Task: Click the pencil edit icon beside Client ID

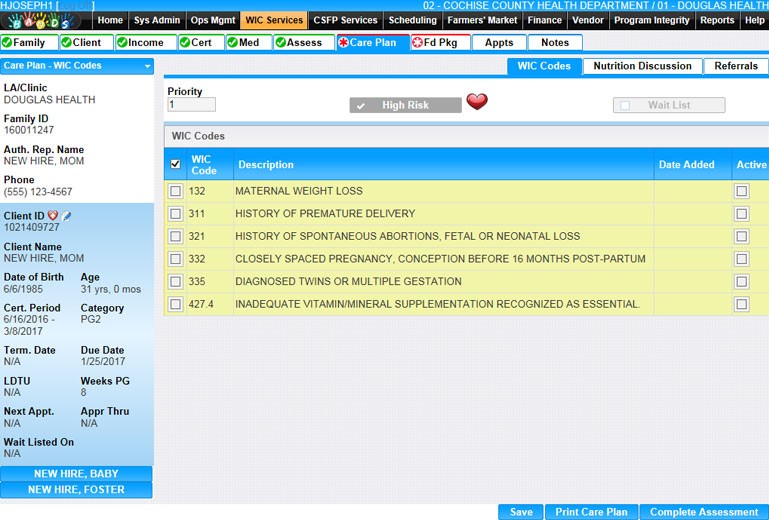Action: pos(67,216)
